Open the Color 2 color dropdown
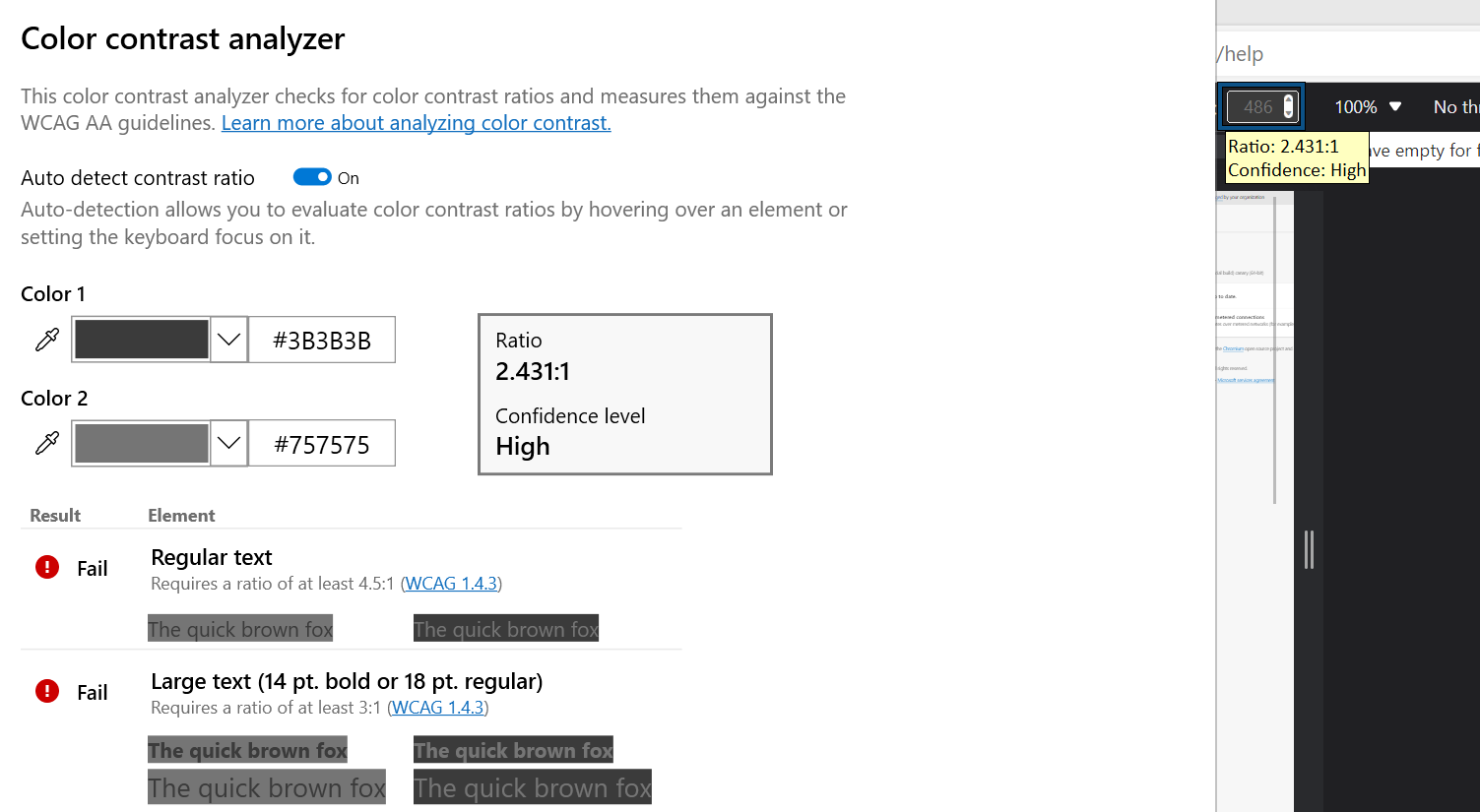1480x812 pixels. pos(227,442)
